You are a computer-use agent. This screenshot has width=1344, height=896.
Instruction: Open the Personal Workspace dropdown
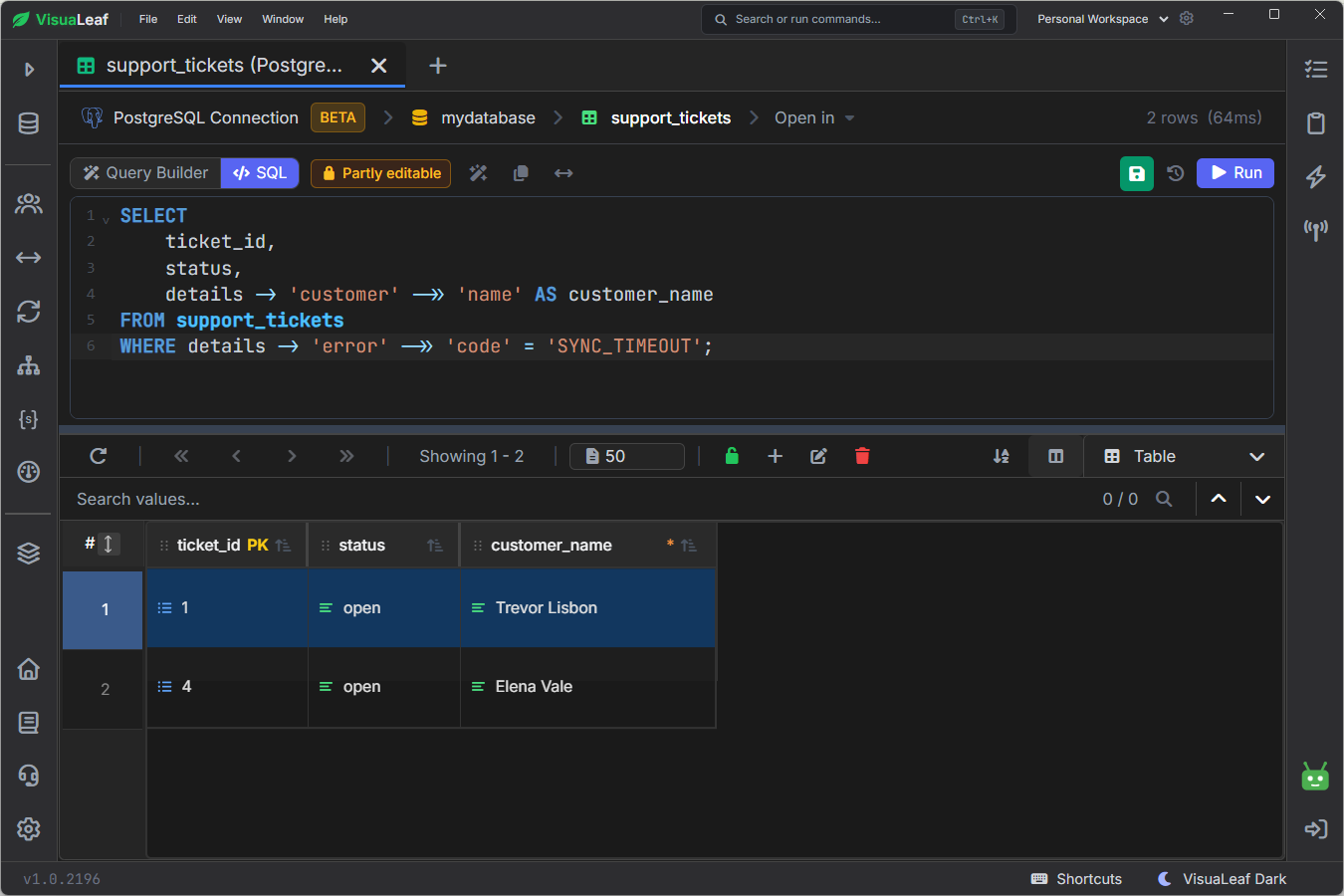click(x=1102, y=19)
